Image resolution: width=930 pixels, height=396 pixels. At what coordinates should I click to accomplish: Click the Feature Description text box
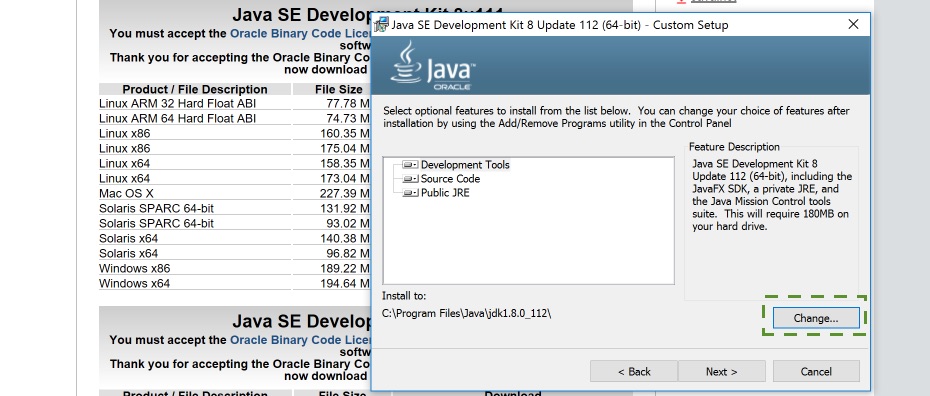coord(772,223)
